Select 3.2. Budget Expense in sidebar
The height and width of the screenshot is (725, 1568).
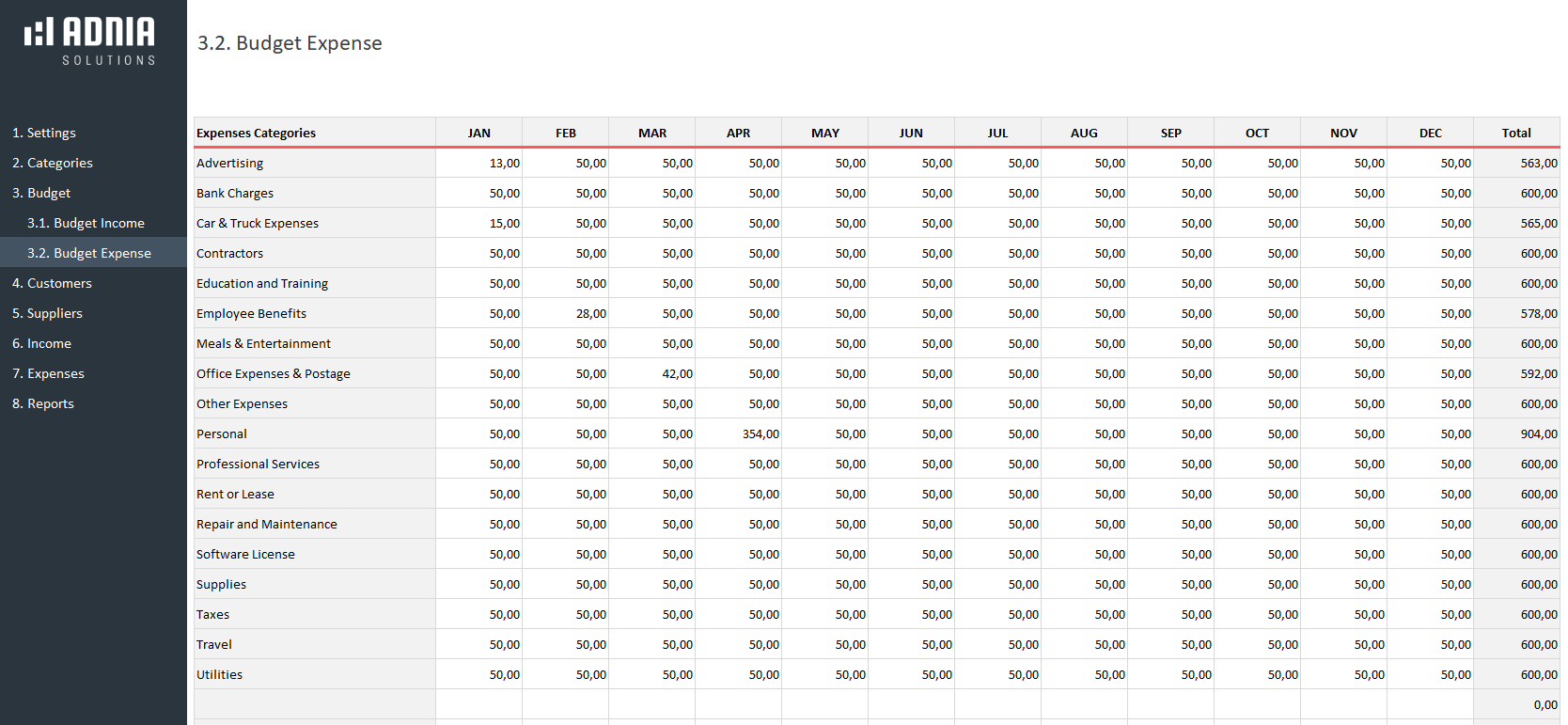pos(89,253)
